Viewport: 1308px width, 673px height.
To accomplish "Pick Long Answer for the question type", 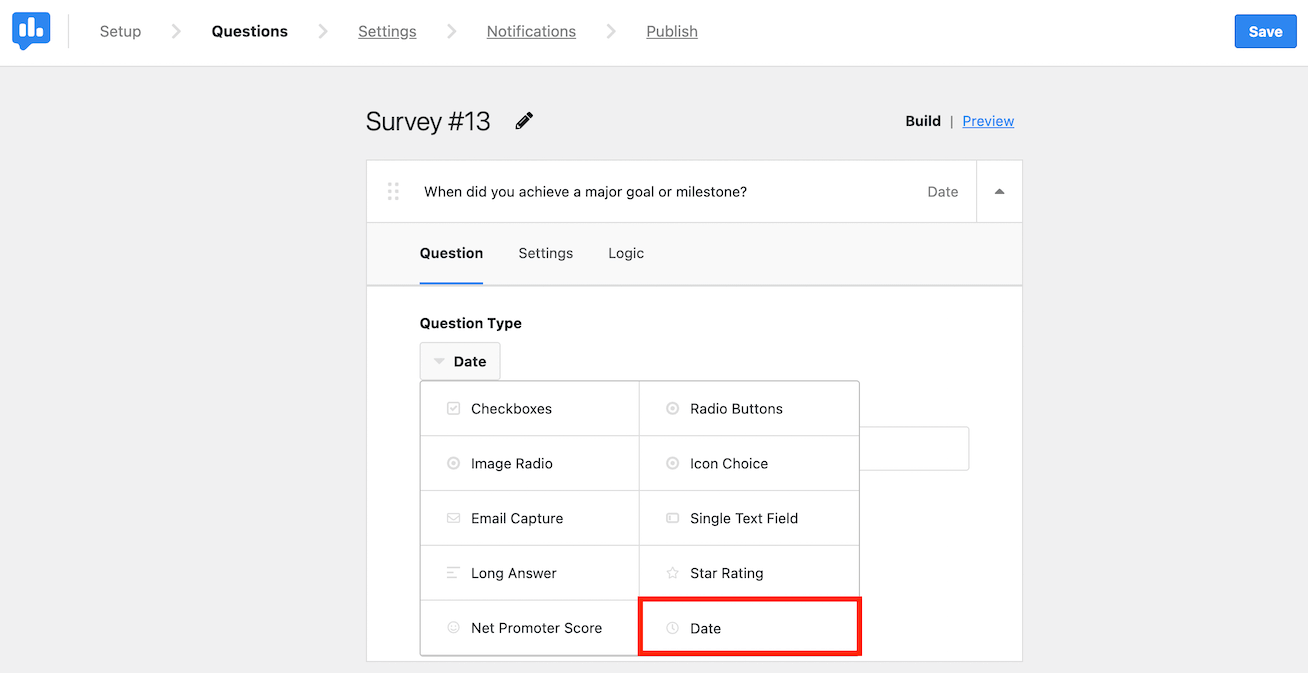I will [514, 572].
